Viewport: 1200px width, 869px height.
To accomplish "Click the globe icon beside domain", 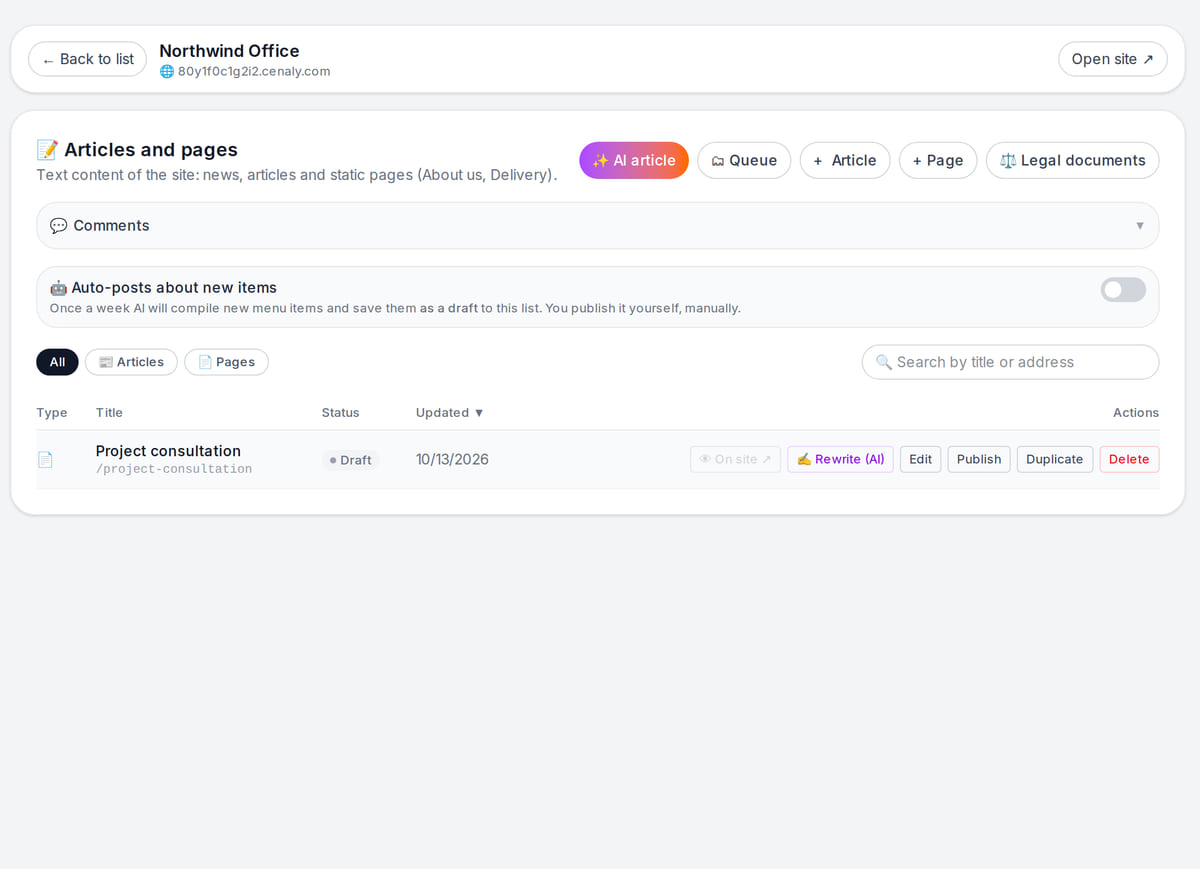I will tap(167, 72).
